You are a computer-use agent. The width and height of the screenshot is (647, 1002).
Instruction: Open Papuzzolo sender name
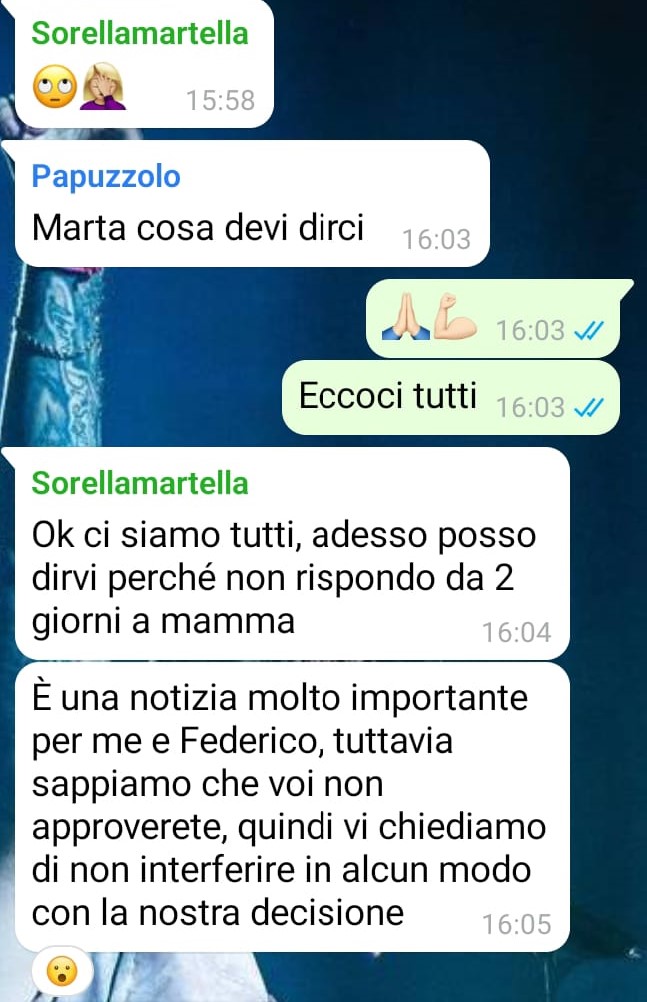[x=106, y=176]
